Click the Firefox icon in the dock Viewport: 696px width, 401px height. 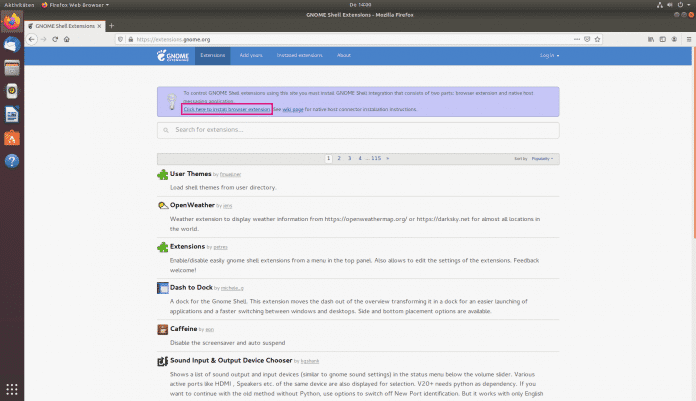11,22
